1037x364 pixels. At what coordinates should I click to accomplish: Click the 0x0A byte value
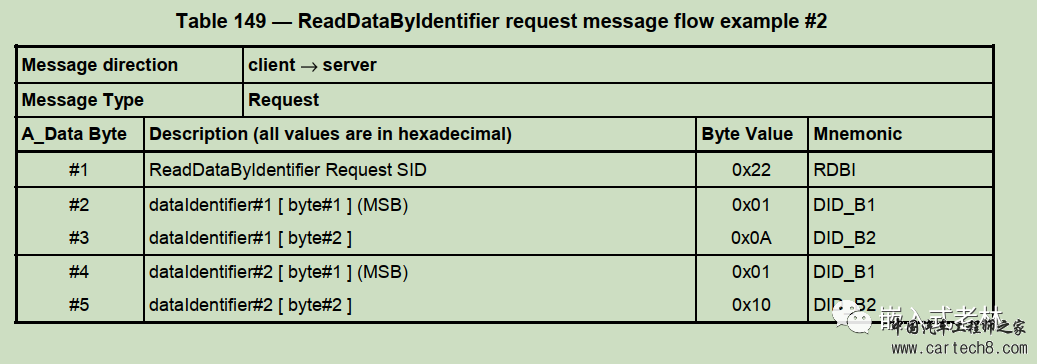[751, 238]
